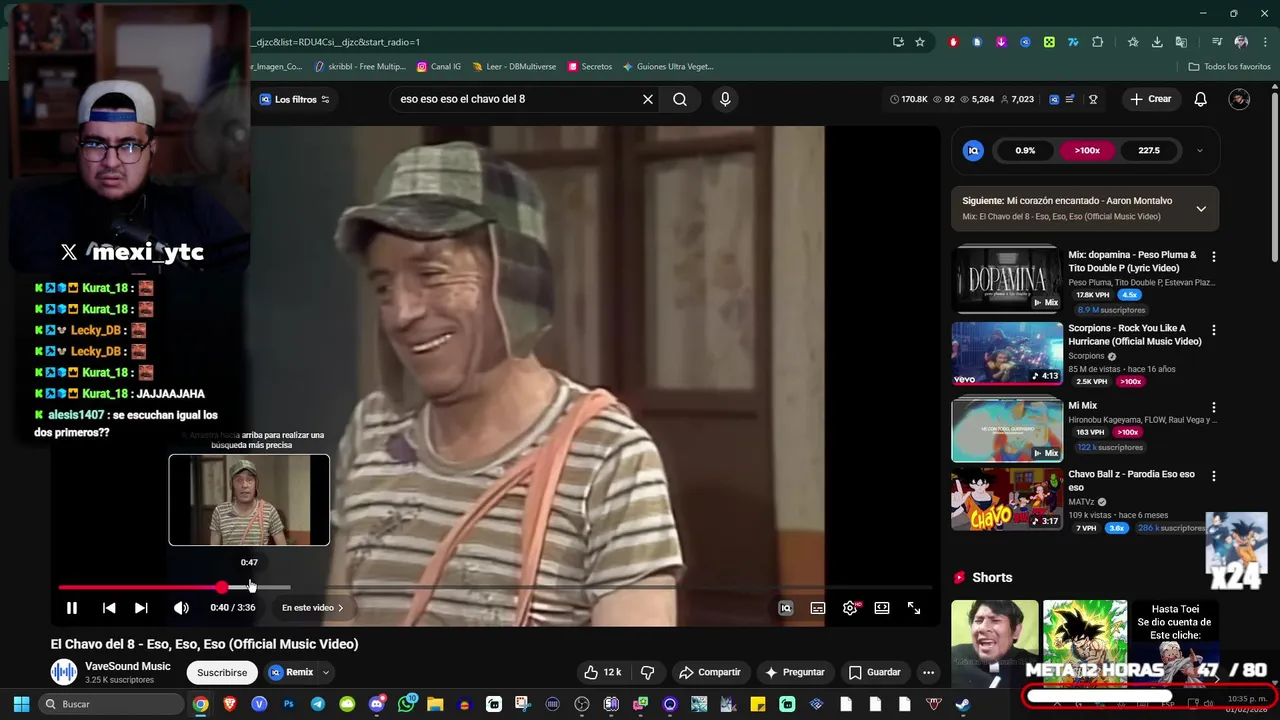The image size is (1280, 720).
Task: Click the Preguntar button
Action: tap(795, 673)
